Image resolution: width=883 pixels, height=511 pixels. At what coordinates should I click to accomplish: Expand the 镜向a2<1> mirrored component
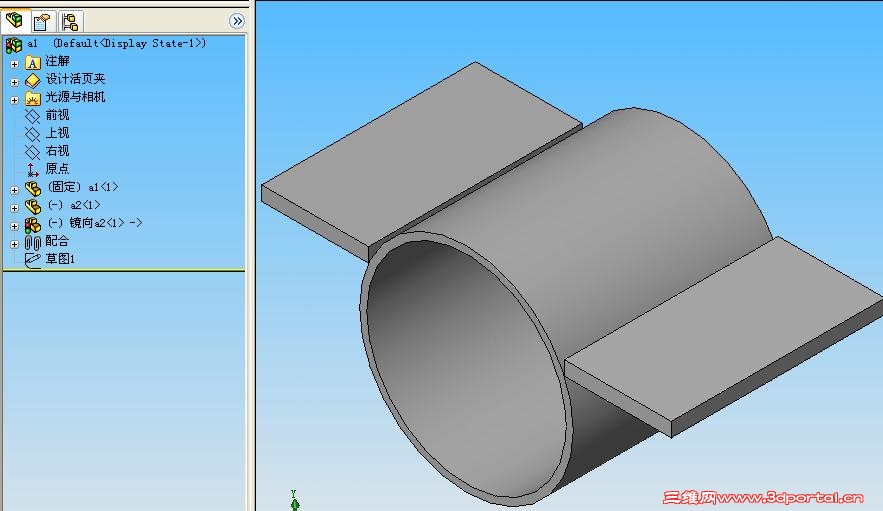coord(15,226)
